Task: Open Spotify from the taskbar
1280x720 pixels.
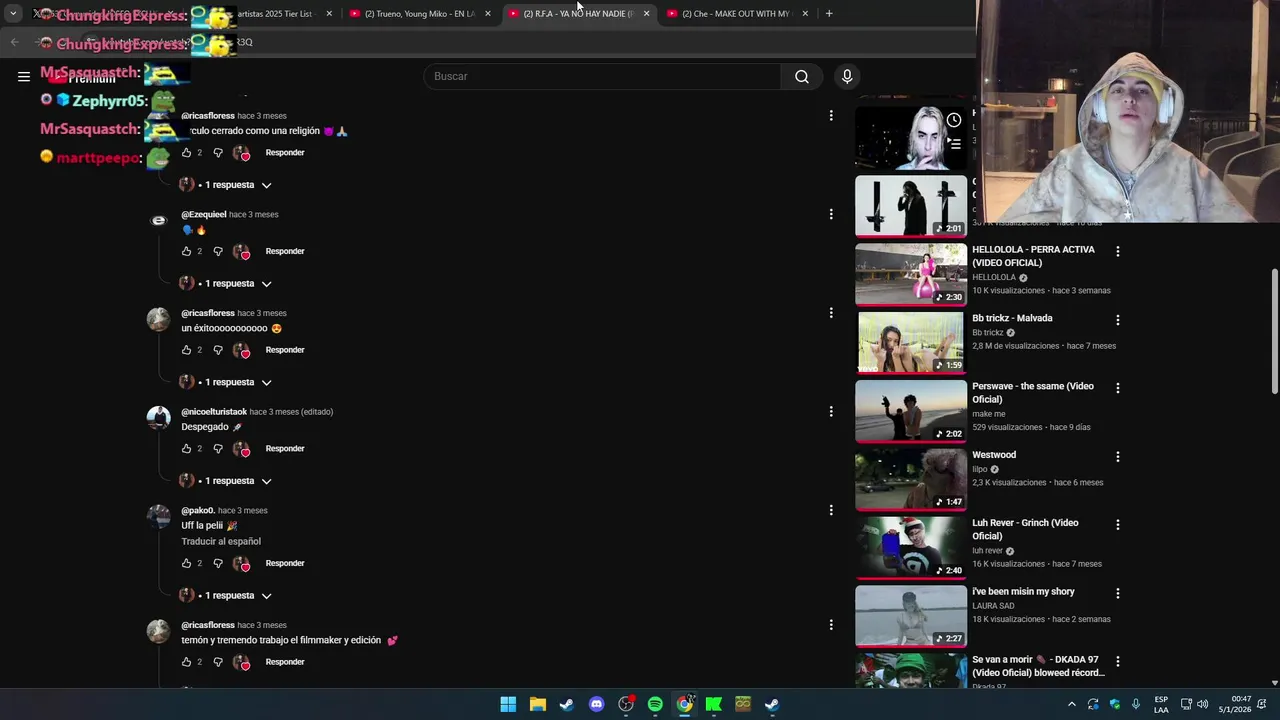Action: click(655, 704)
